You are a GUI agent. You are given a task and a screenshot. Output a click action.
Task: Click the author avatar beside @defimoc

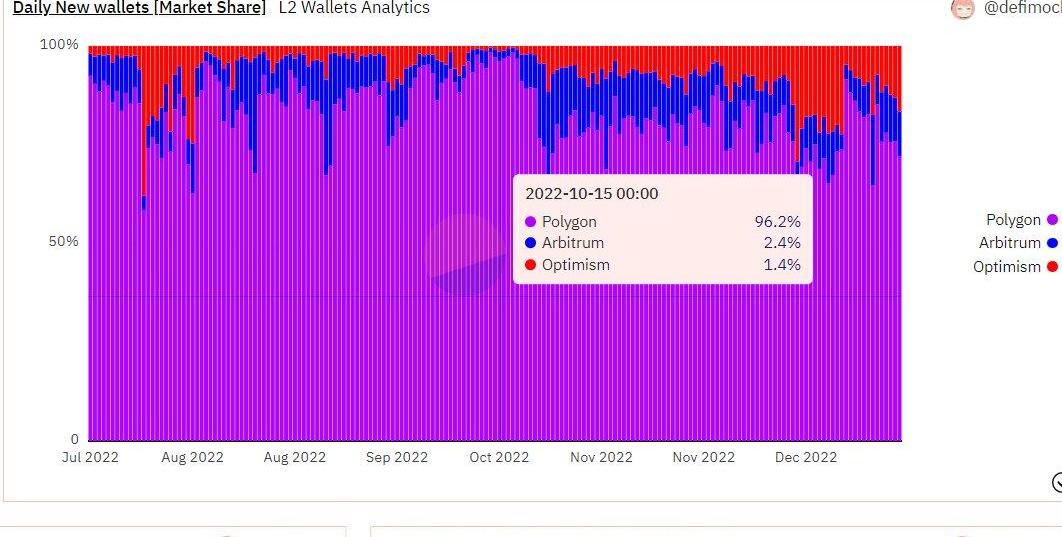click(962, 8)
